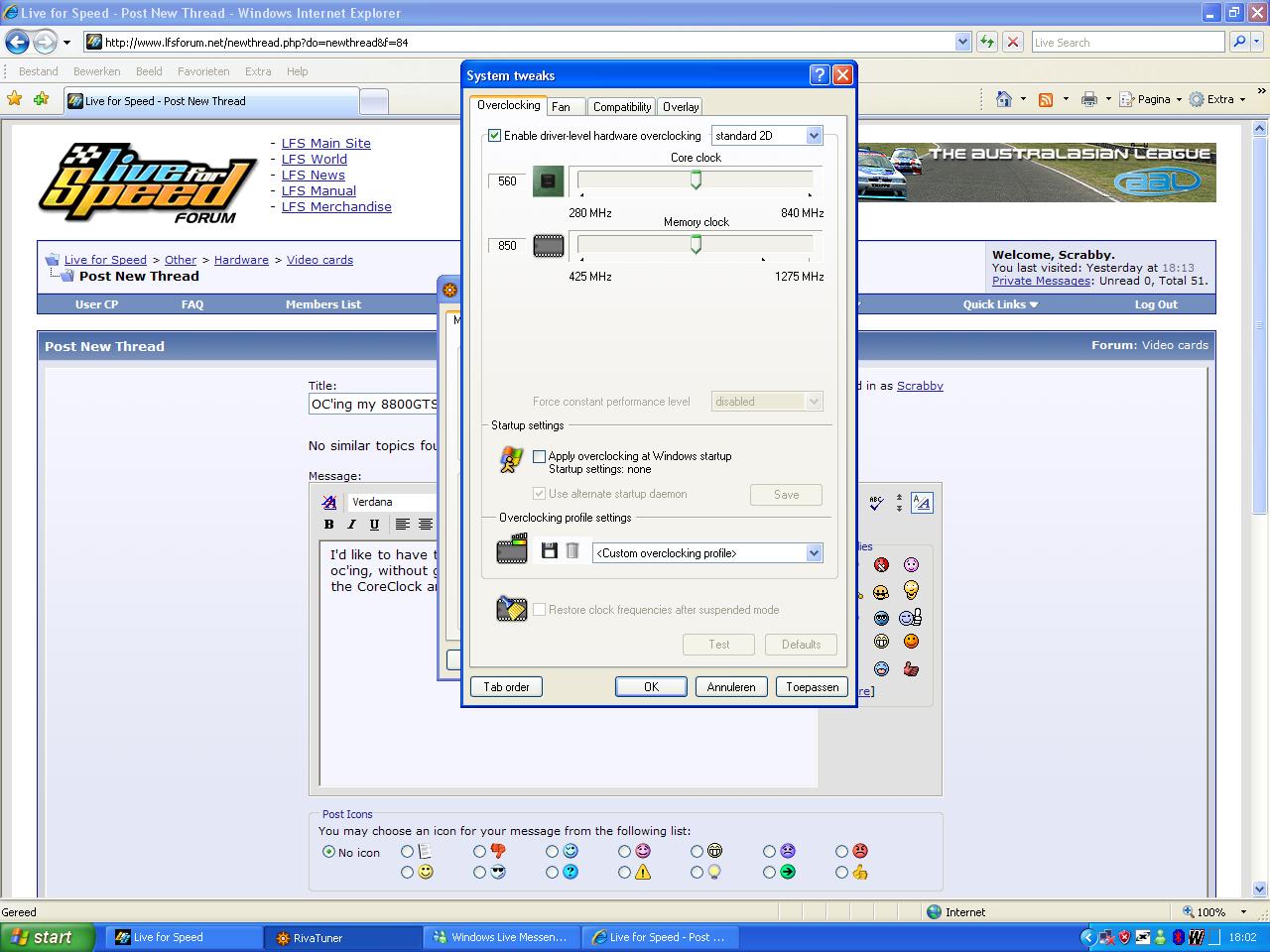The width and height of the screenshot is (1270, 952).
Task: Insert the orange smiling smiley
Action: click(911, 642)
